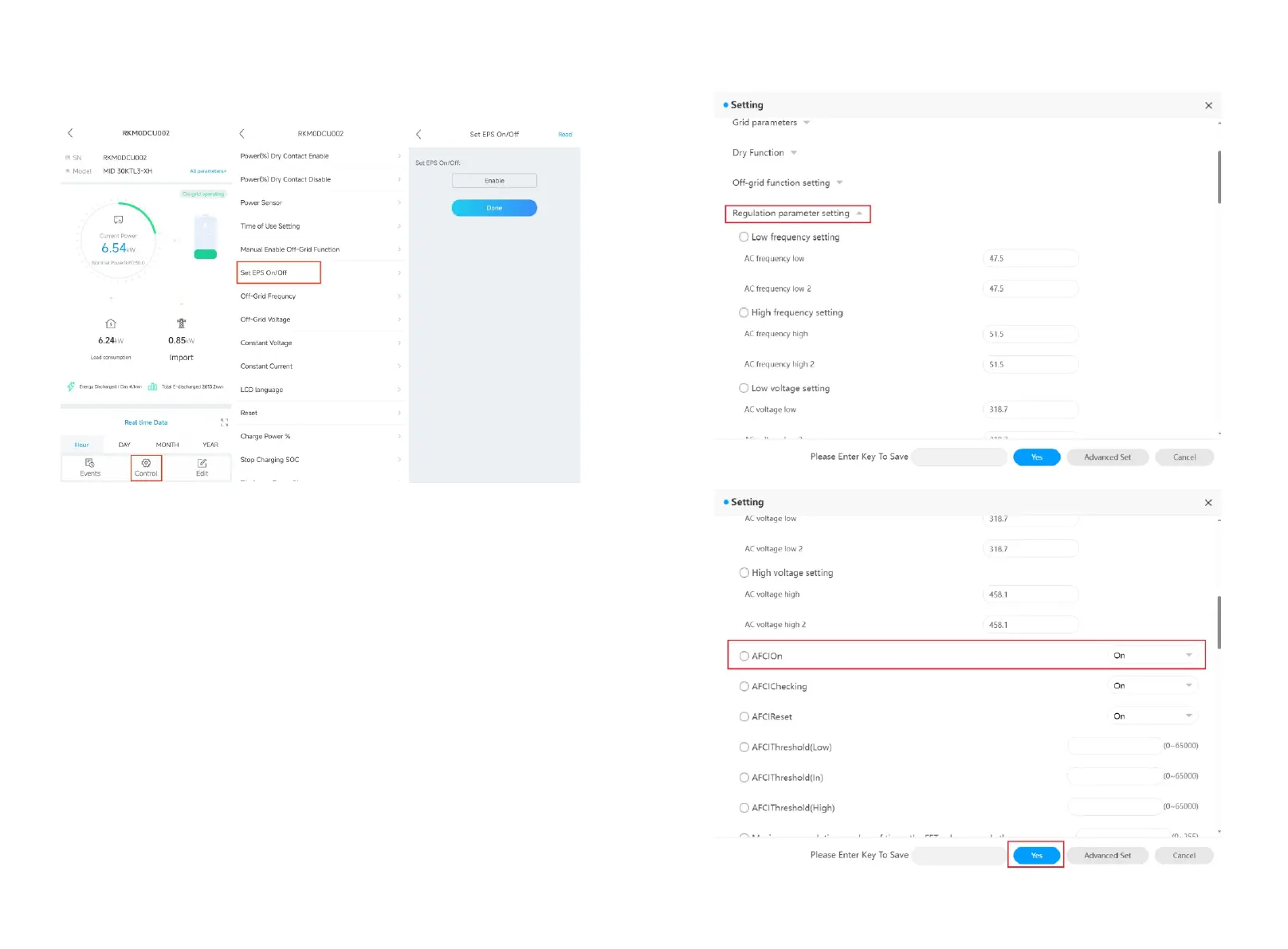
Task: Select High voltage setting radio button
Action: (744, 573)
